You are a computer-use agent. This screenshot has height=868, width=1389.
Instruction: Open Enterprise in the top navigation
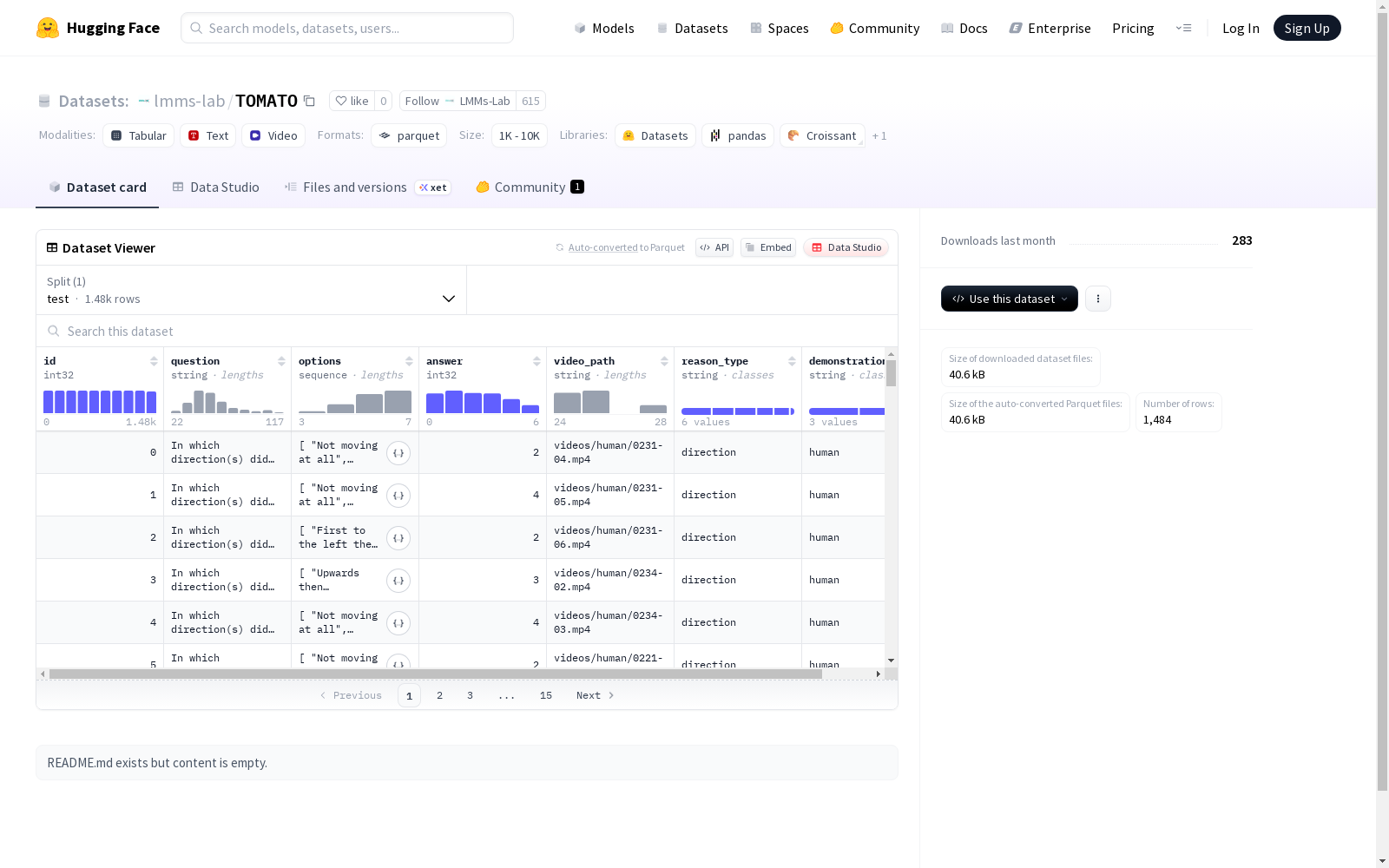(1050, 28)
